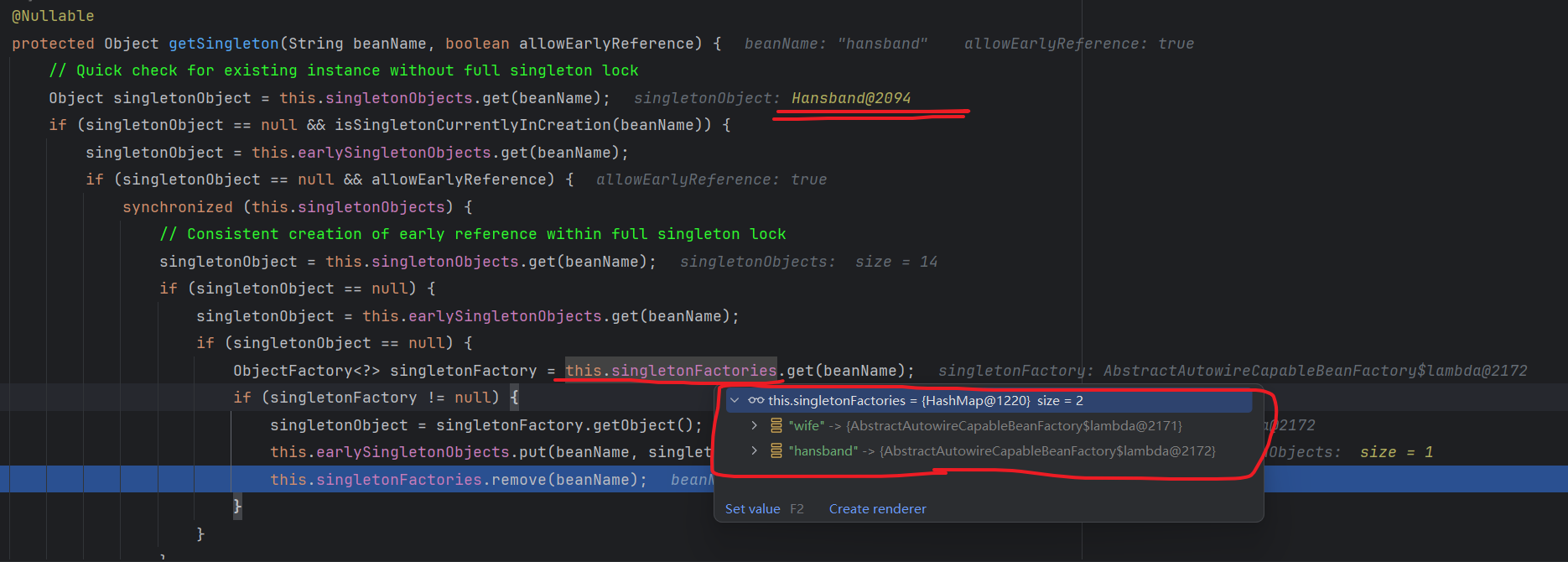Click the getSingleton method name

[224, 44]
